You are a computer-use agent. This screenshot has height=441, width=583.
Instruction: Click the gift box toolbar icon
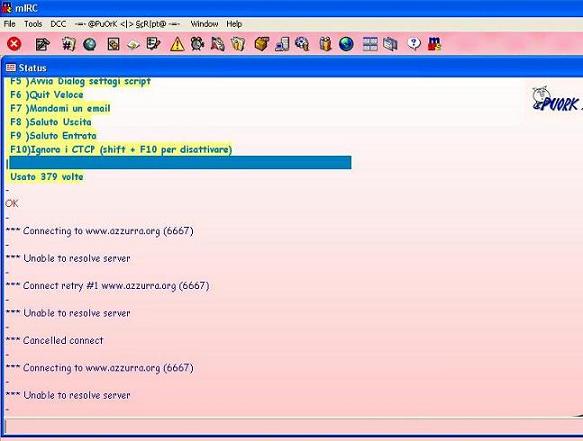tap(325, 44)
